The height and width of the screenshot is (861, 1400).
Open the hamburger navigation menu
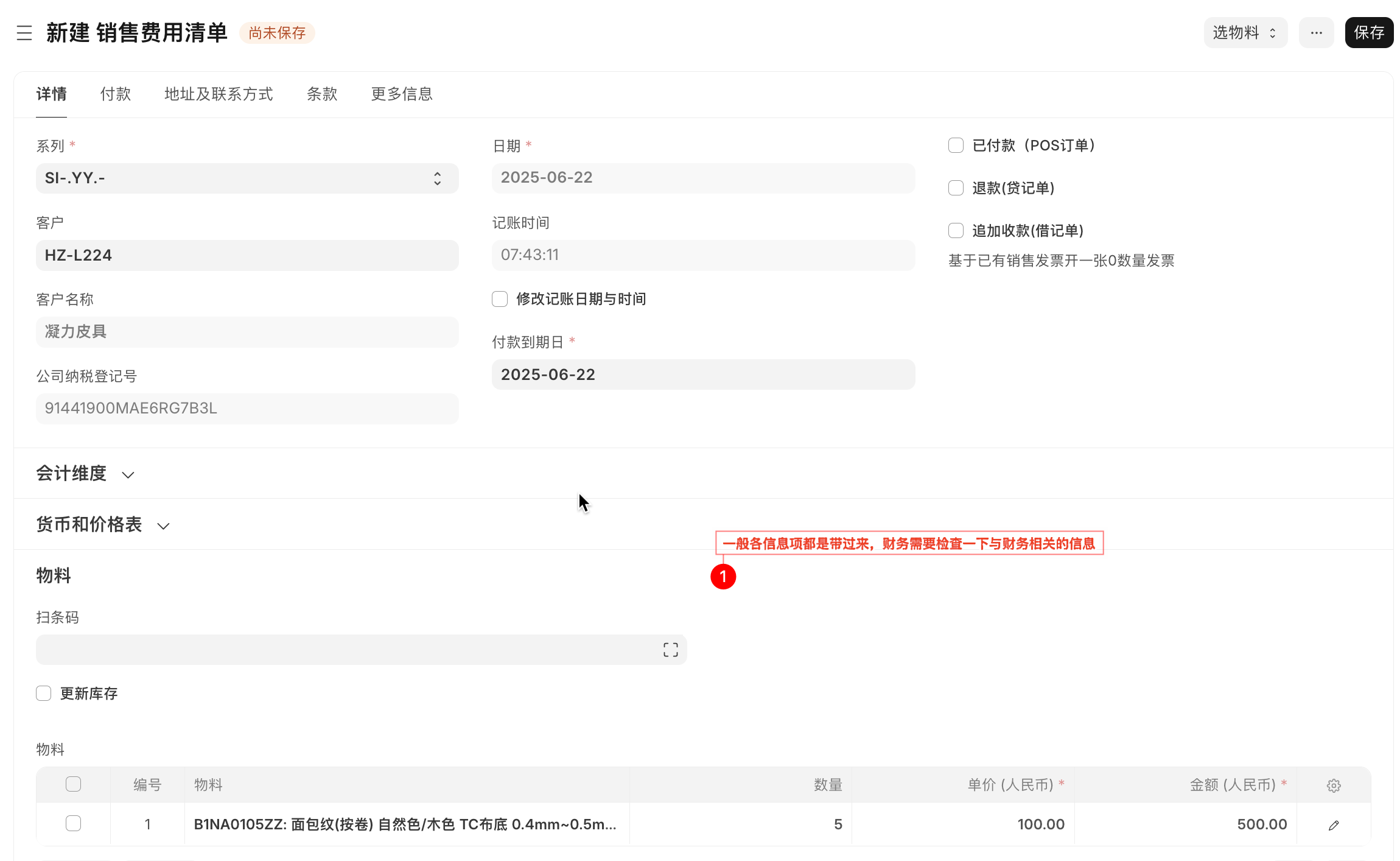point(24,33)
